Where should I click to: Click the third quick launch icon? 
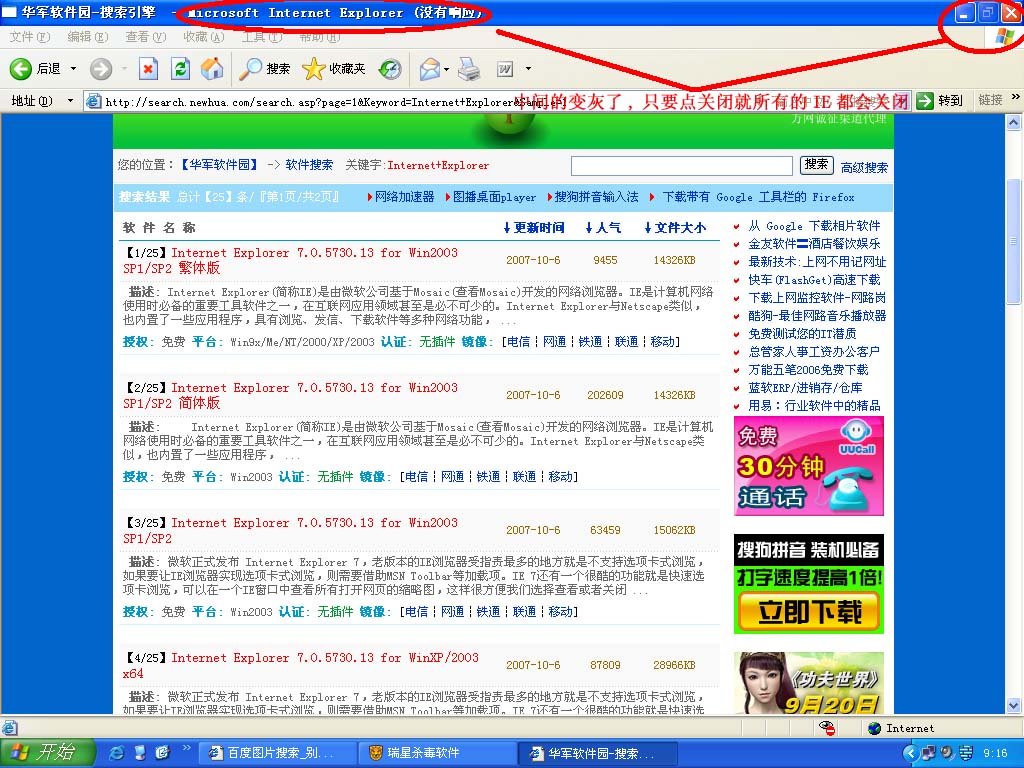pyautogui.click(x=162, y=753)
